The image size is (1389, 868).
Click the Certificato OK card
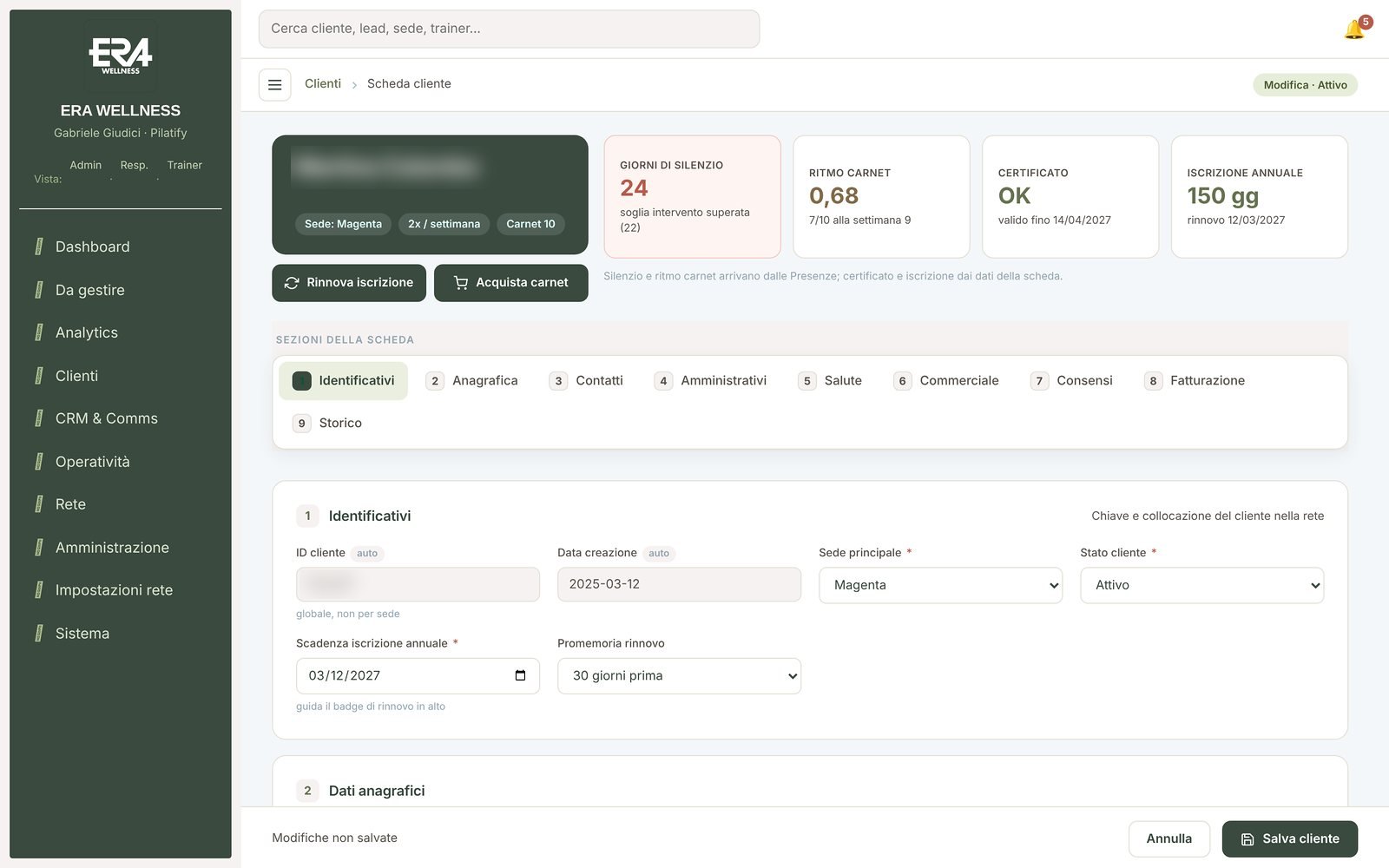[x=1070, y=196]
